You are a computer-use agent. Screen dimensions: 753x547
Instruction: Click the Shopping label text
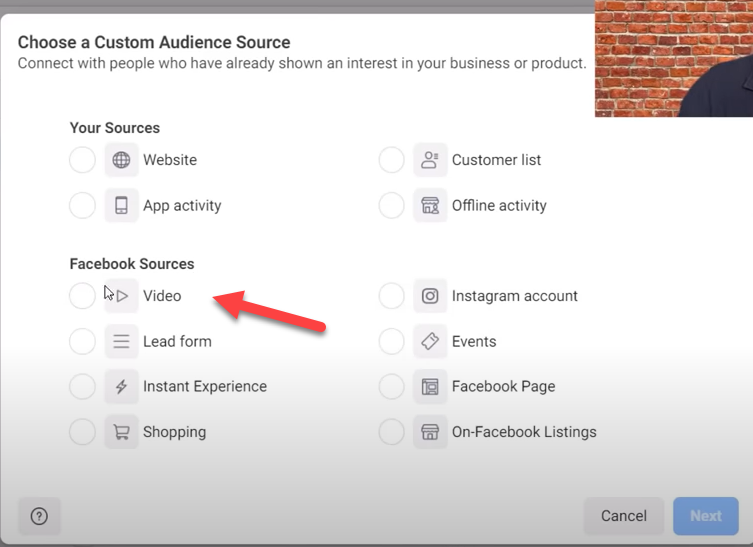174,432
